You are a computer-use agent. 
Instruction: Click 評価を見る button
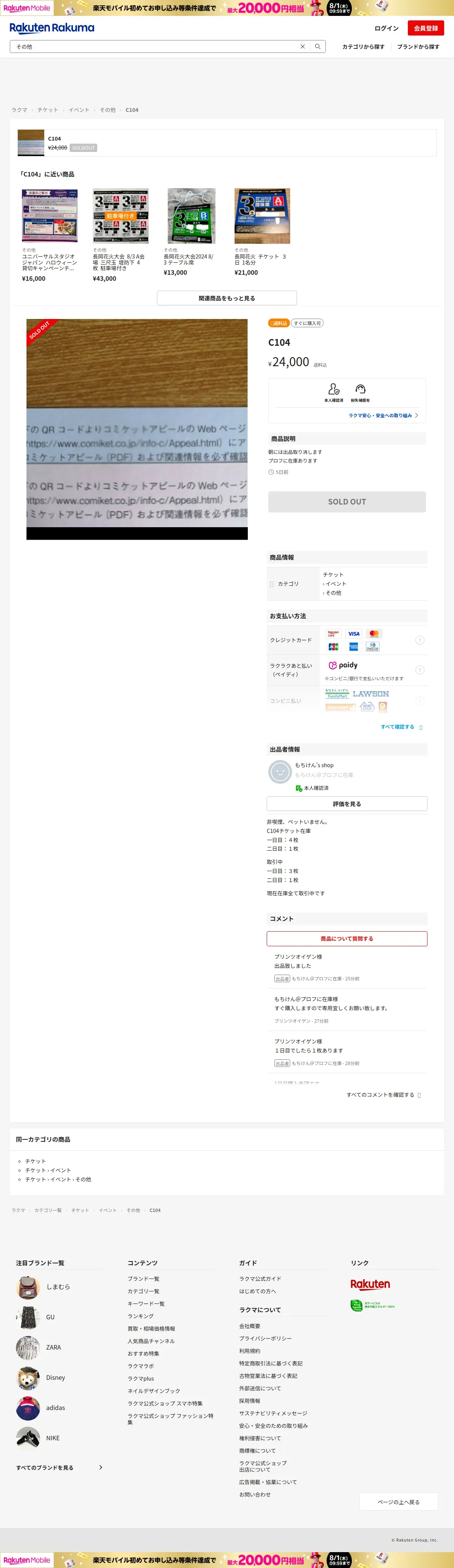(x=347, y=804)
